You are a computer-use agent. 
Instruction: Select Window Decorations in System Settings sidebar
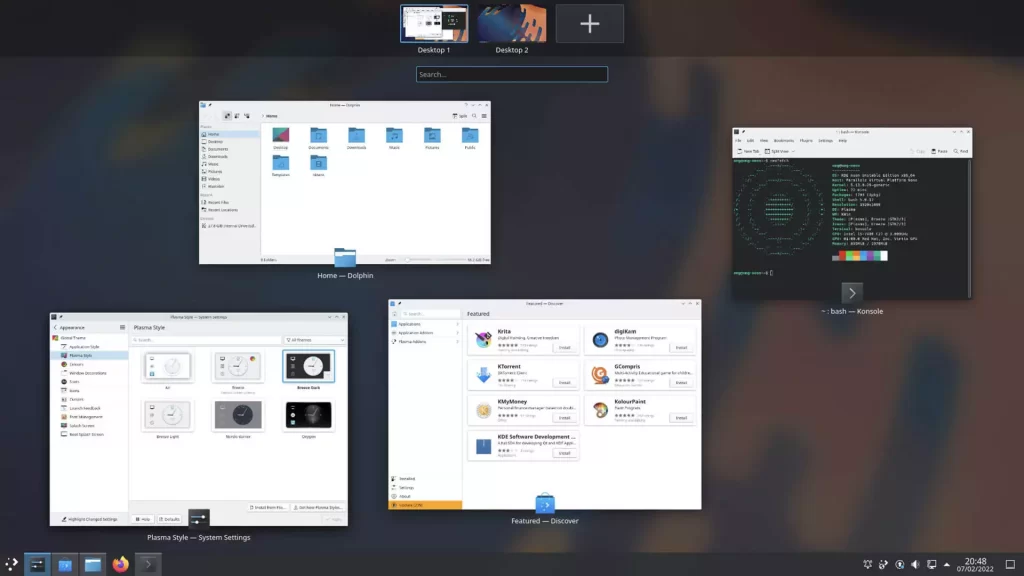point(89,373)
